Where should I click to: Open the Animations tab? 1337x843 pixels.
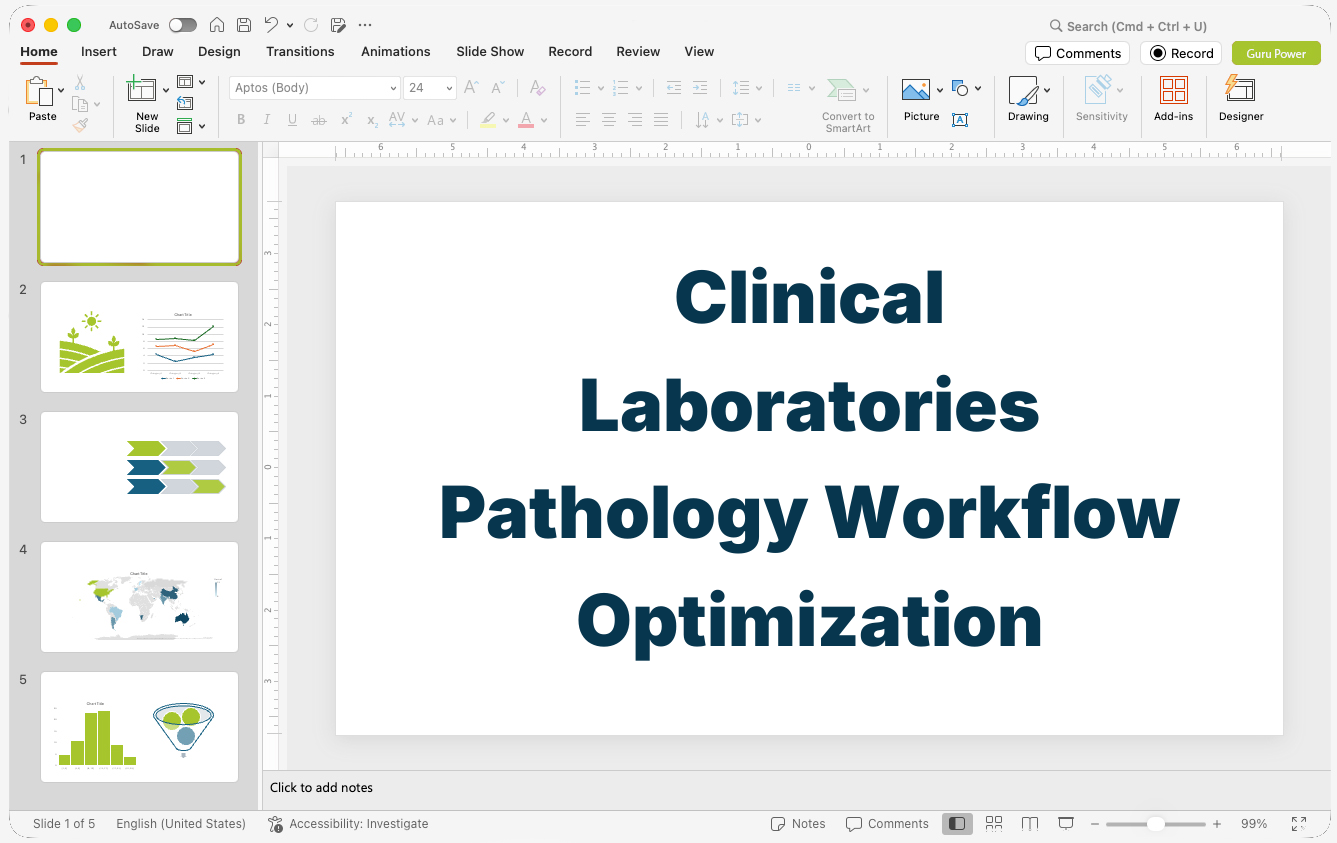coord(396,51)
